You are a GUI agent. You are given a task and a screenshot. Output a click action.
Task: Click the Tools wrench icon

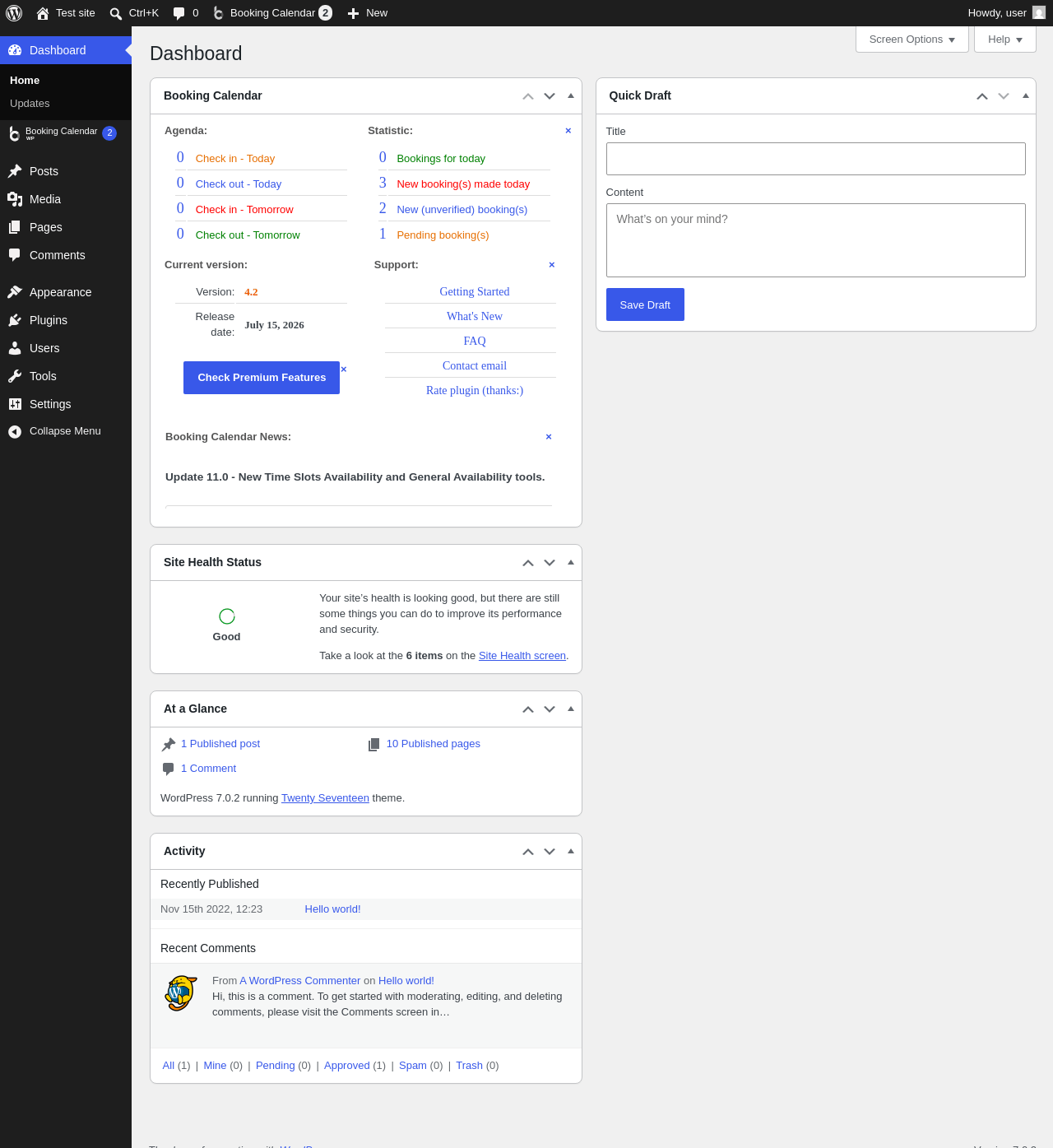coord(15,376)
